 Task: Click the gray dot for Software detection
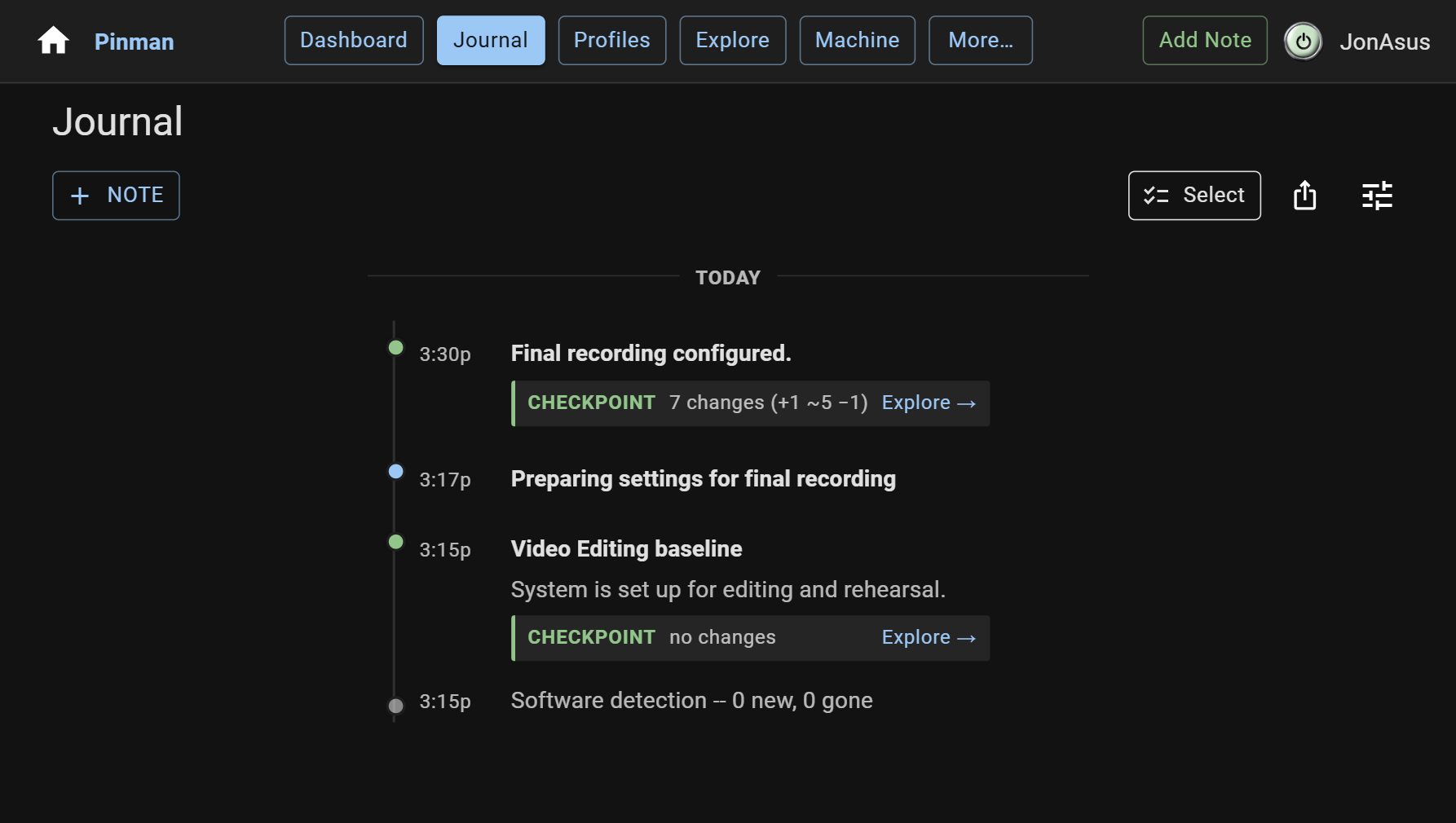pyautogui.click(x=395, y=706)
